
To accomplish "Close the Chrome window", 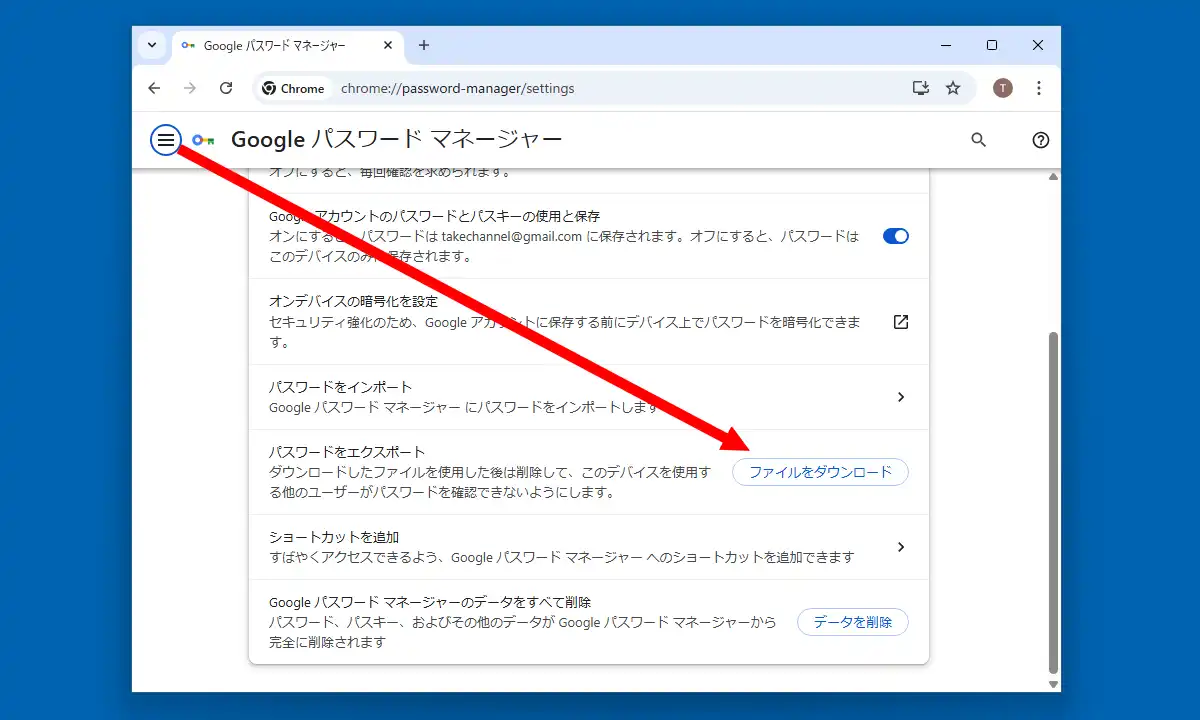I will [x=1038, y=45].
